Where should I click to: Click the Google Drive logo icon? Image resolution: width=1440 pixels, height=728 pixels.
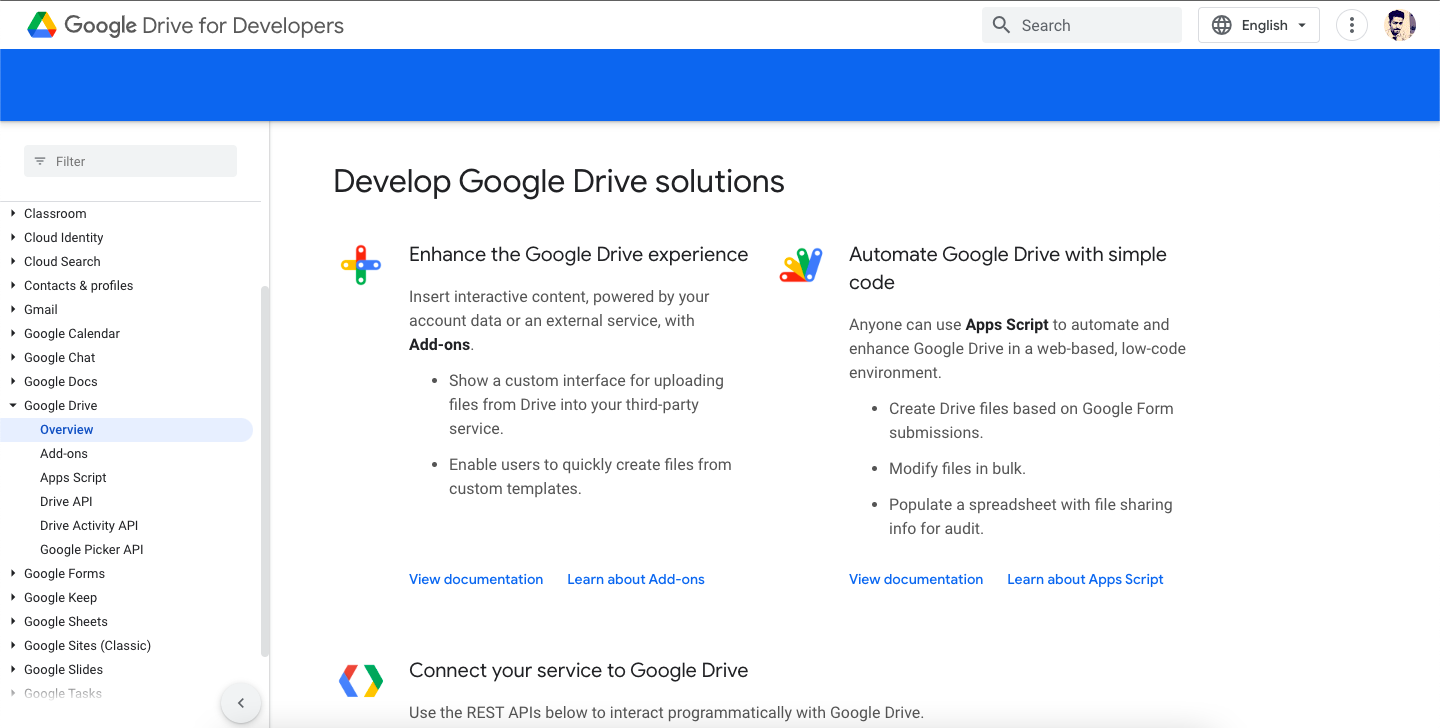tap(42, 25)
